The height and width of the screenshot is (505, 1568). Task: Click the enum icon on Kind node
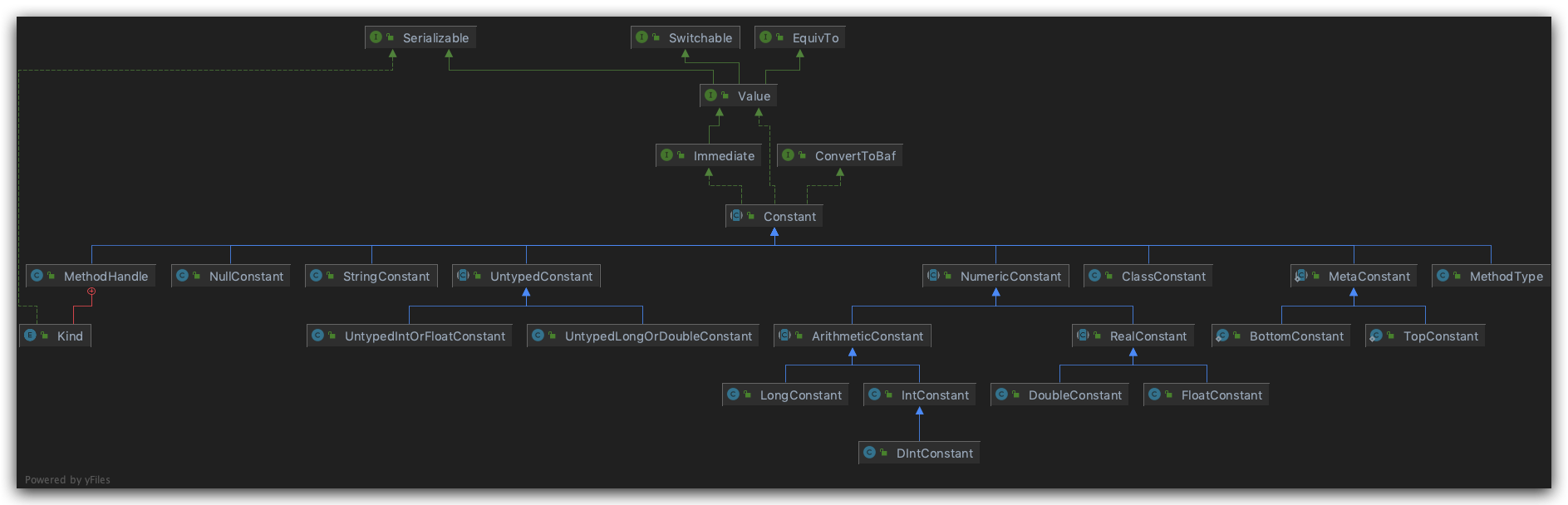(31, 336)
